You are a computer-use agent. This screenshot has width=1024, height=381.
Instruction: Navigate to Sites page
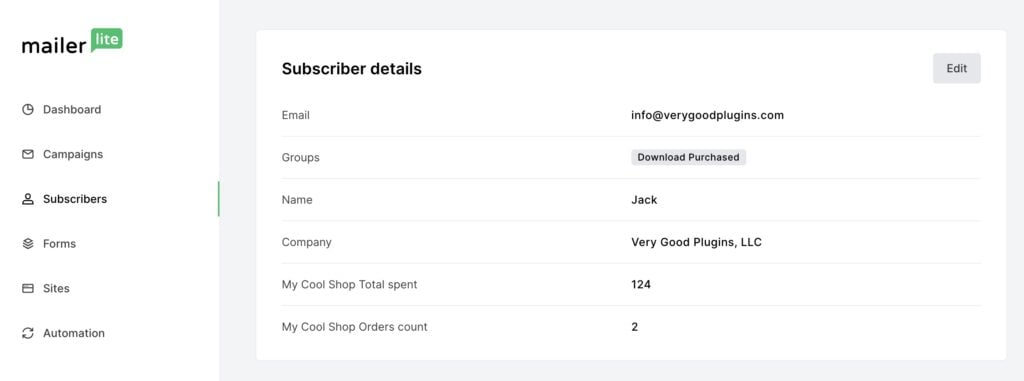pyautogui.click(x=56, y=288)
